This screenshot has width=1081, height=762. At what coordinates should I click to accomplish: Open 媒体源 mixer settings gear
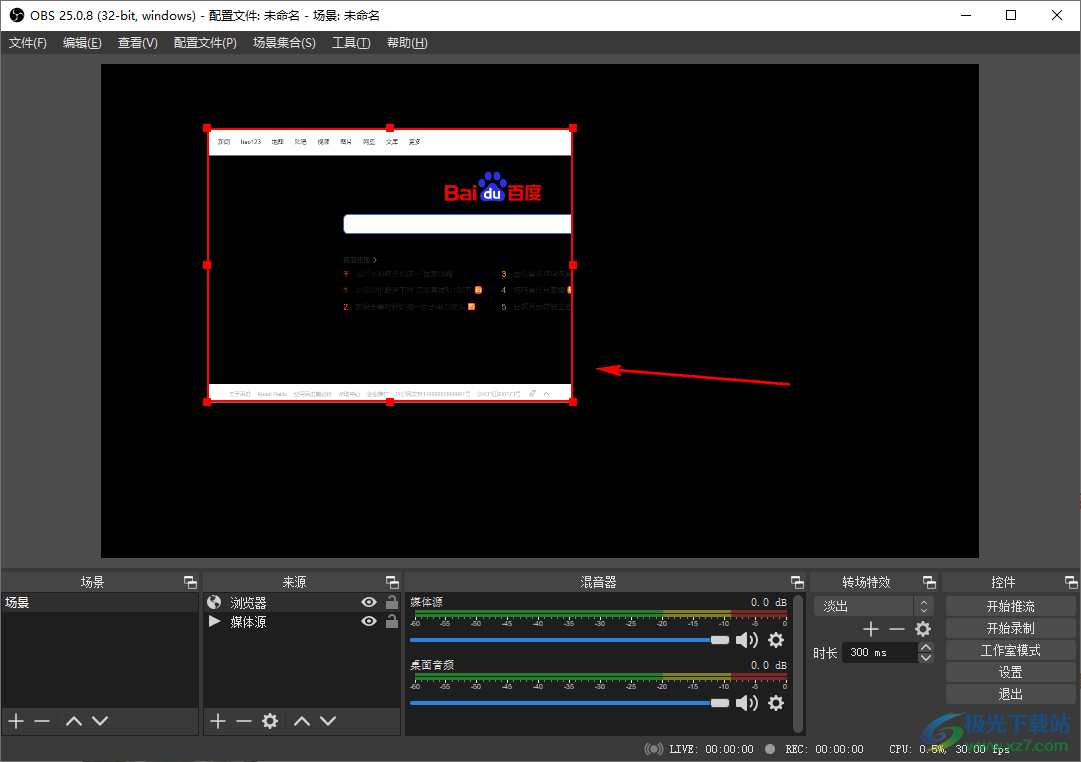click(776, 640)
